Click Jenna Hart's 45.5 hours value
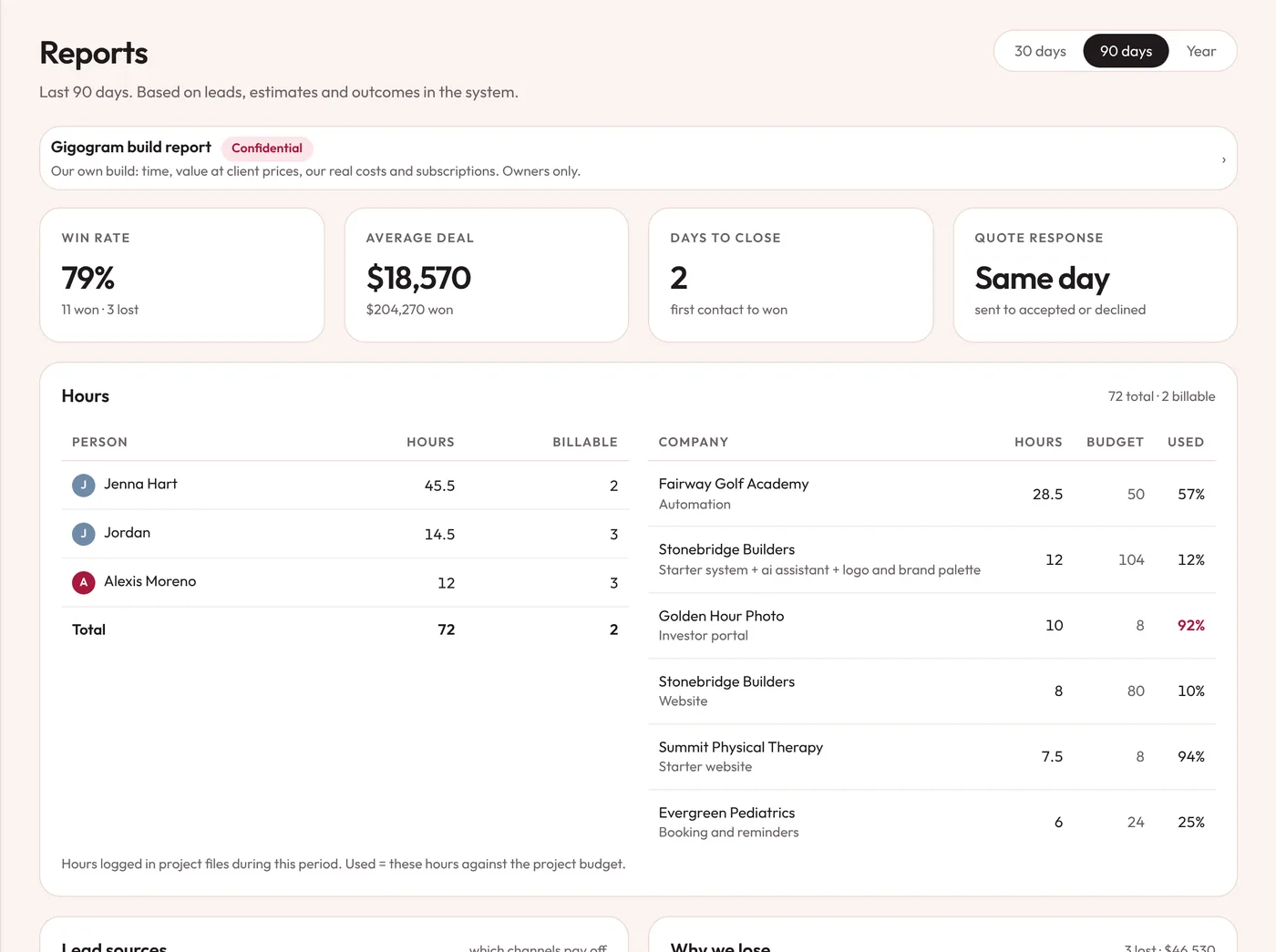This screenshot has width=1276, height=952. click(439, 486)
